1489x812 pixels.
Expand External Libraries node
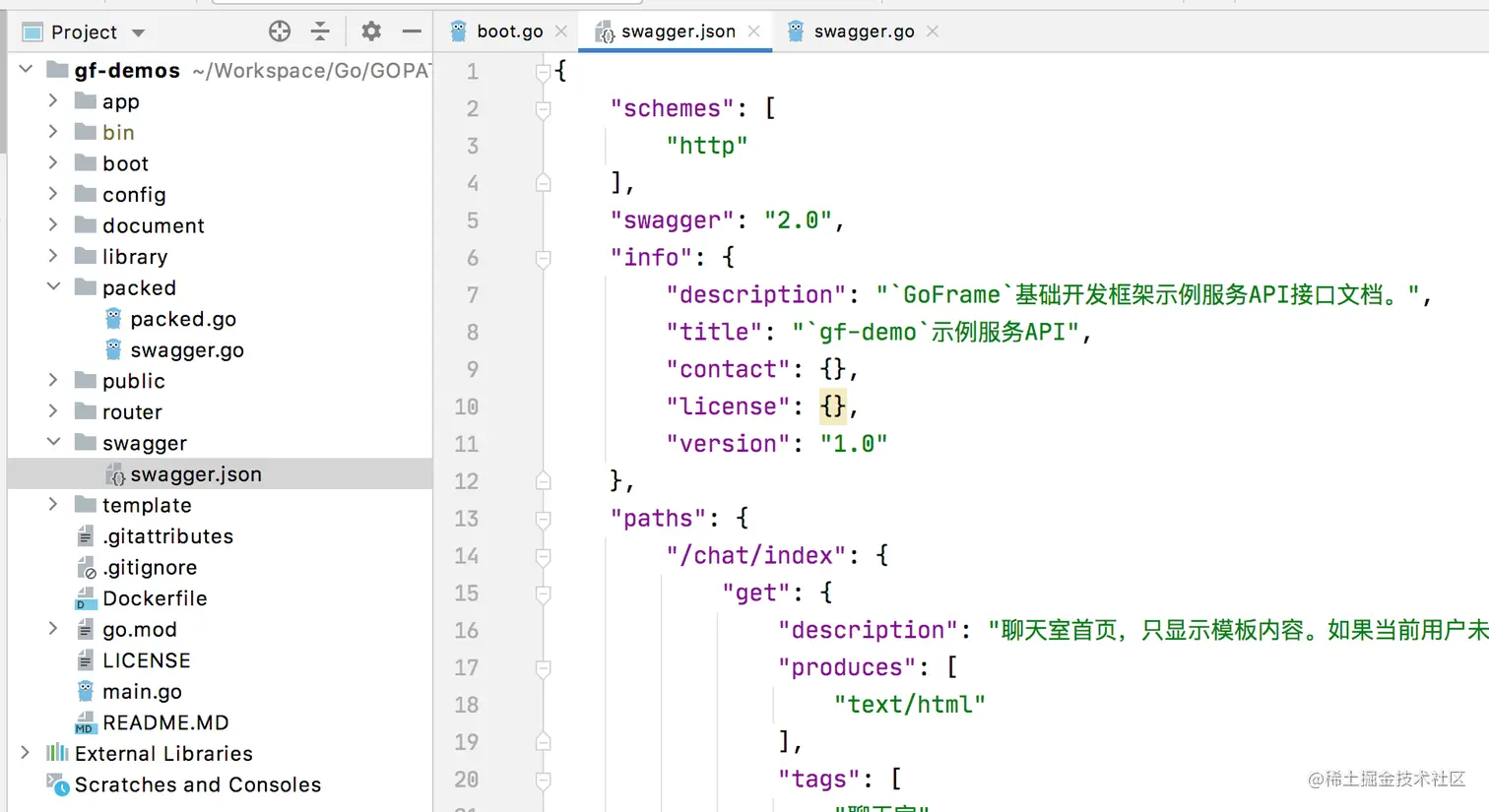[x=27, y=752]
